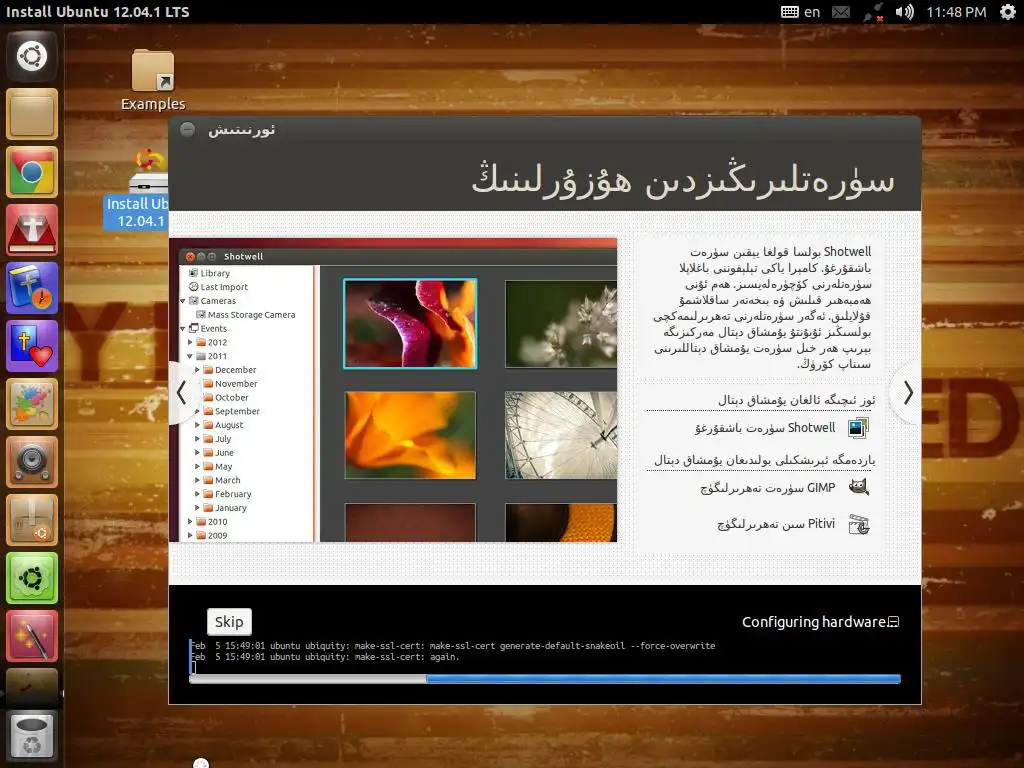This screenshot has width=1024, height=768.
Task: Select the pink flower photo thumbnail
Action: pos(410,324)
